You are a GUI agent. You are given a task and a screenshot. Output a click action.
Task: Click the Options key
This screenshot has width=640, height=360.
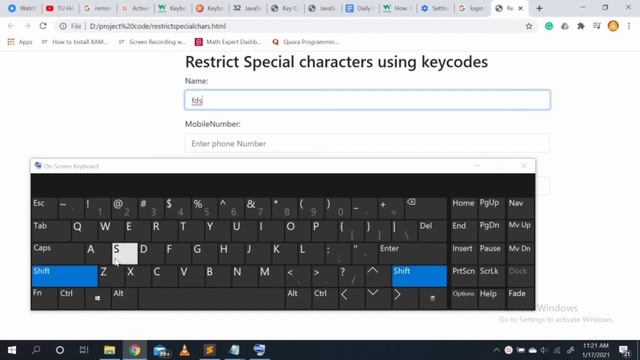463,298
